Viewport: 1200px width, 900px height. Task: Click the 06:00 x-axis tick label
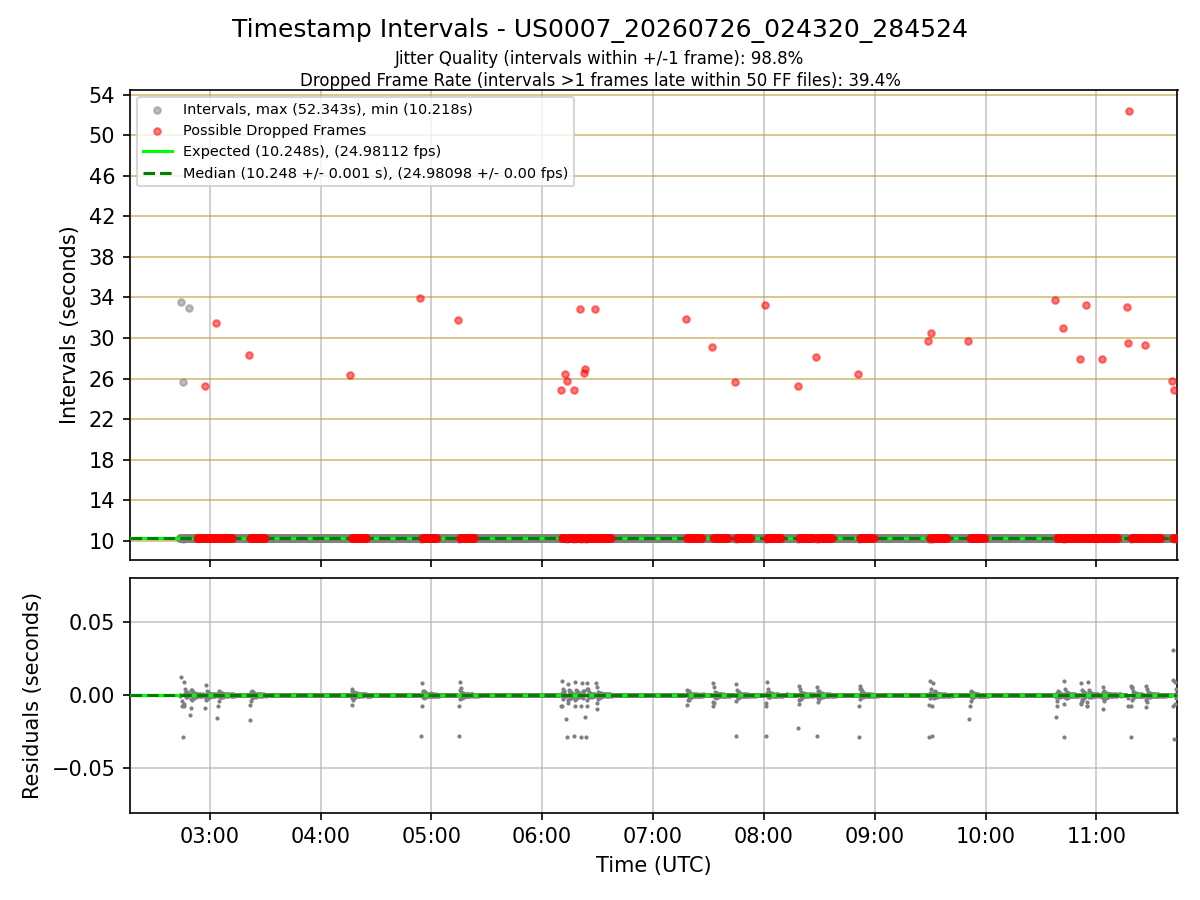tap(542, 837)
